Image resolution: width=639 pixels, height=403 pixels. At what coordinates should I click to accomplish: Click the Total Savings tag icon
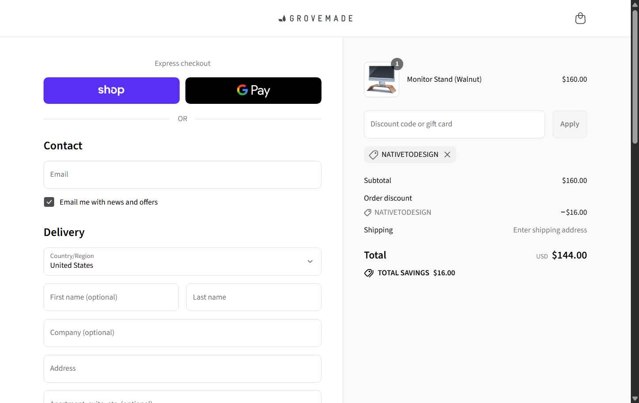click(368, 273)
